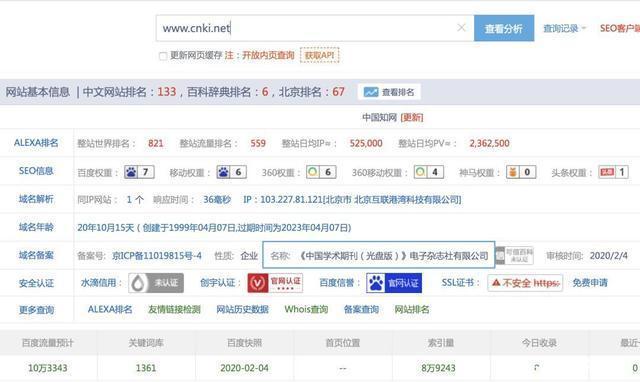Click the 360移动权重 icon showing 4
The width and height of the screenshot is (640, 382).
pyautogui.click(x=429, y=172)
